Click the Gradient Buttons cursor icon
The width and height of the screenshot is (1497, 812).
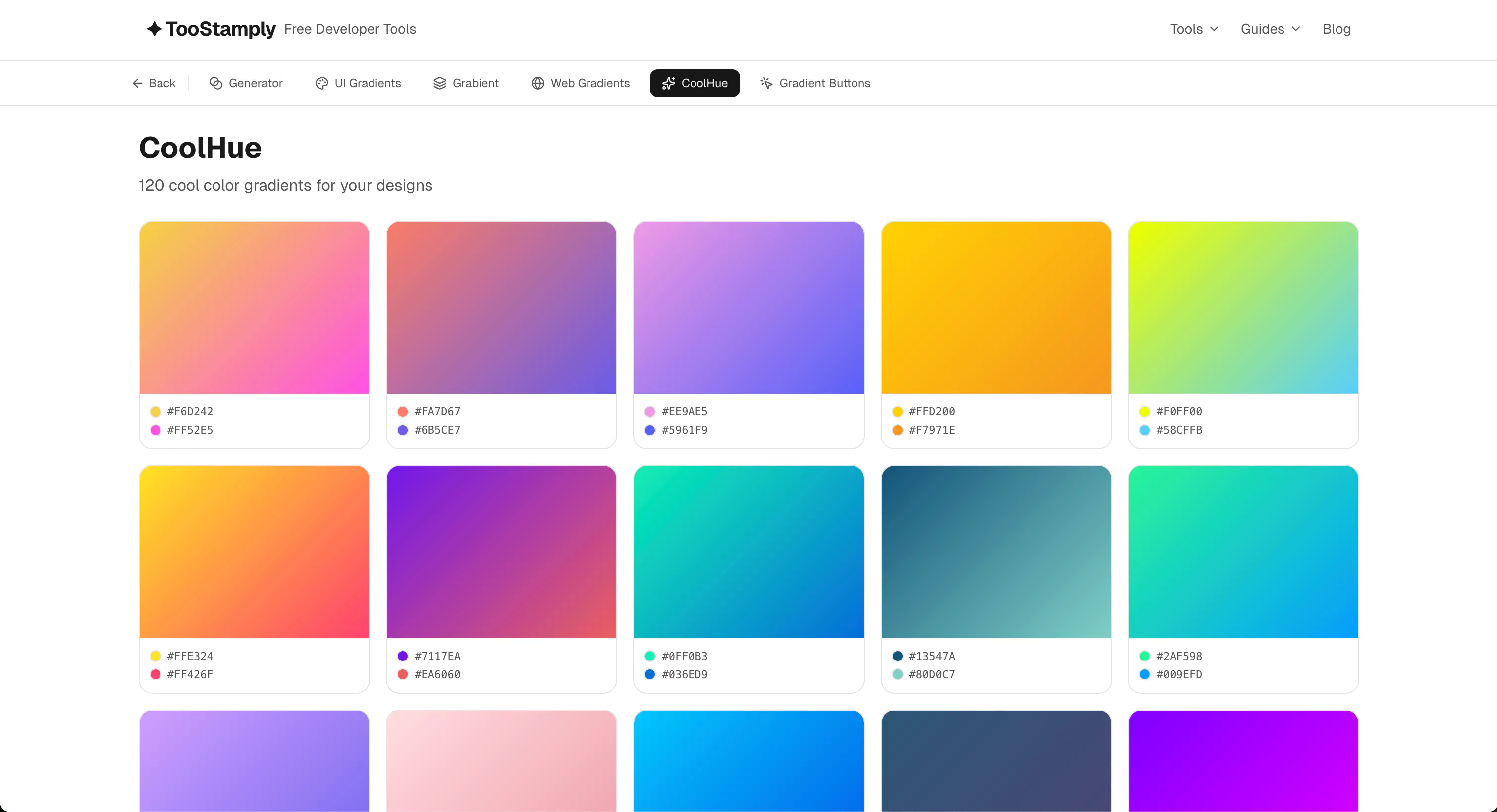click(766, 83)
